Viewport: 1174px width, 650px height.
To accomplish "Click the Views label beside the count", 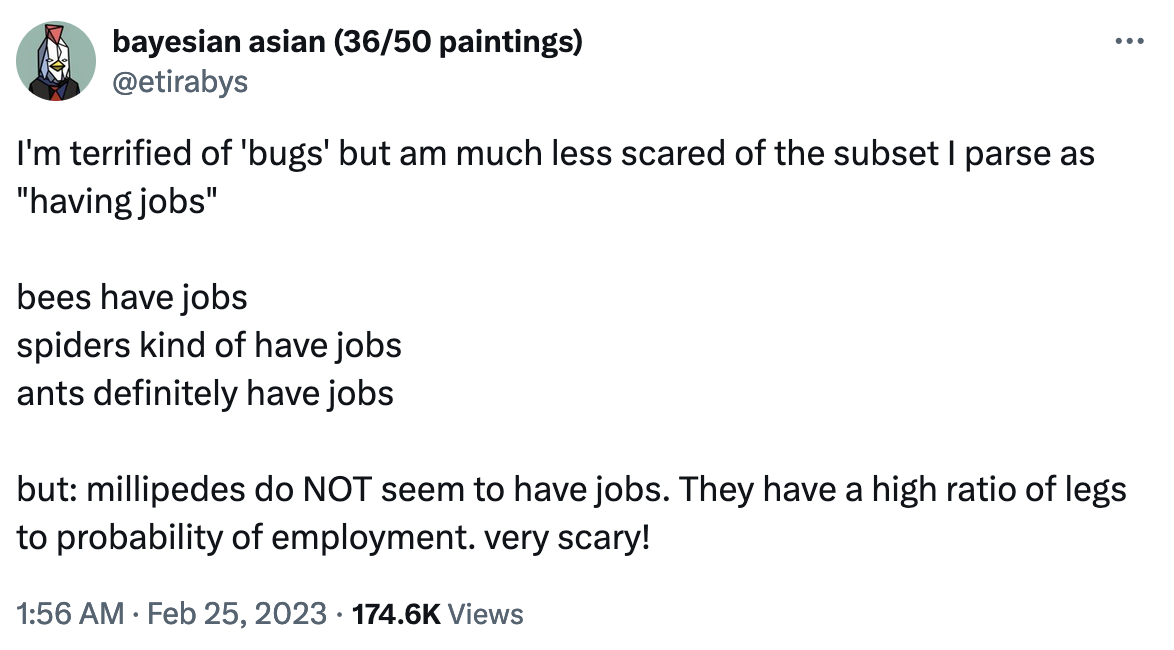I will point(486,613).
